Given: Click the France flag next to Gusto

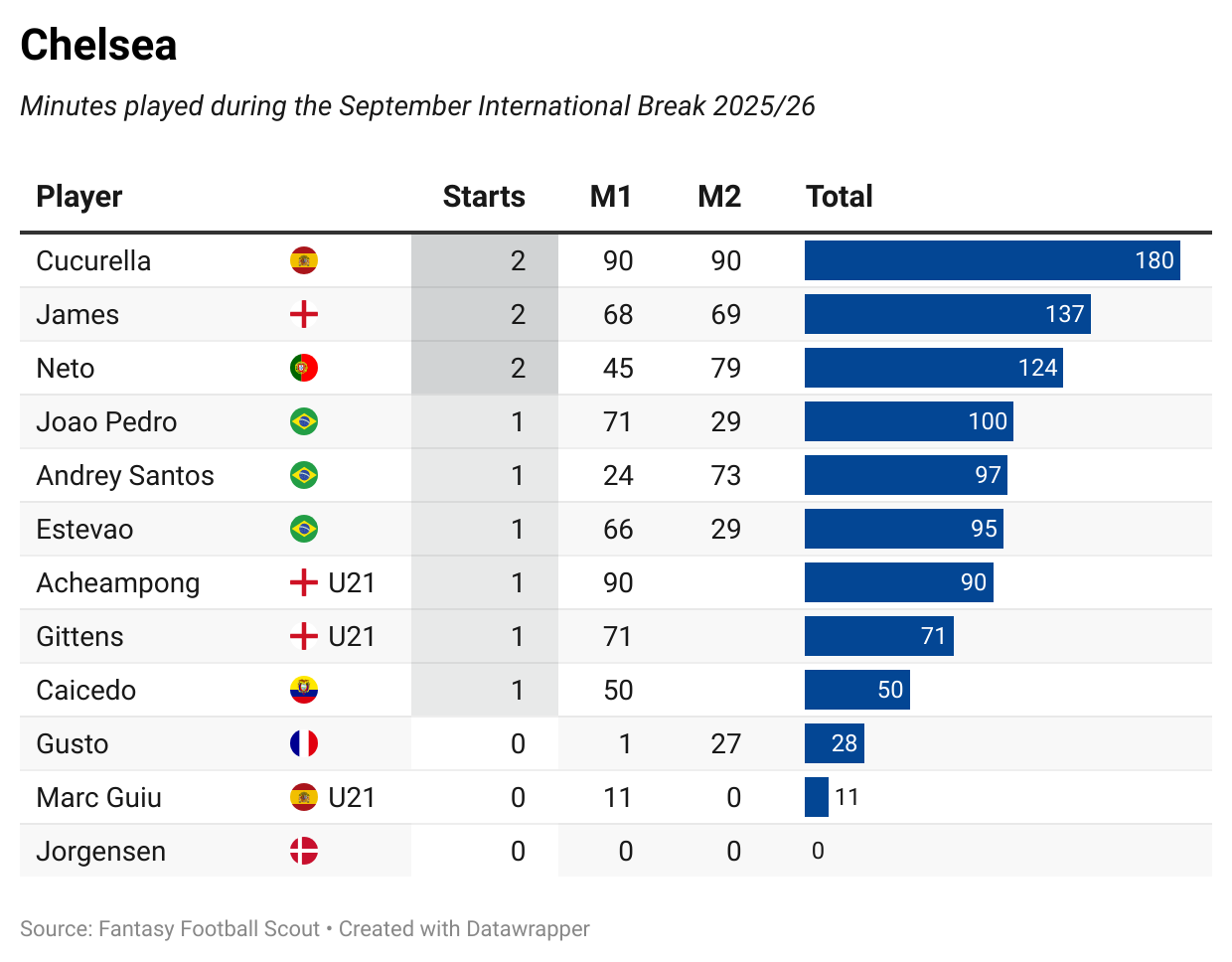Looking at the screenshot, I should click(x=304, y=744).
